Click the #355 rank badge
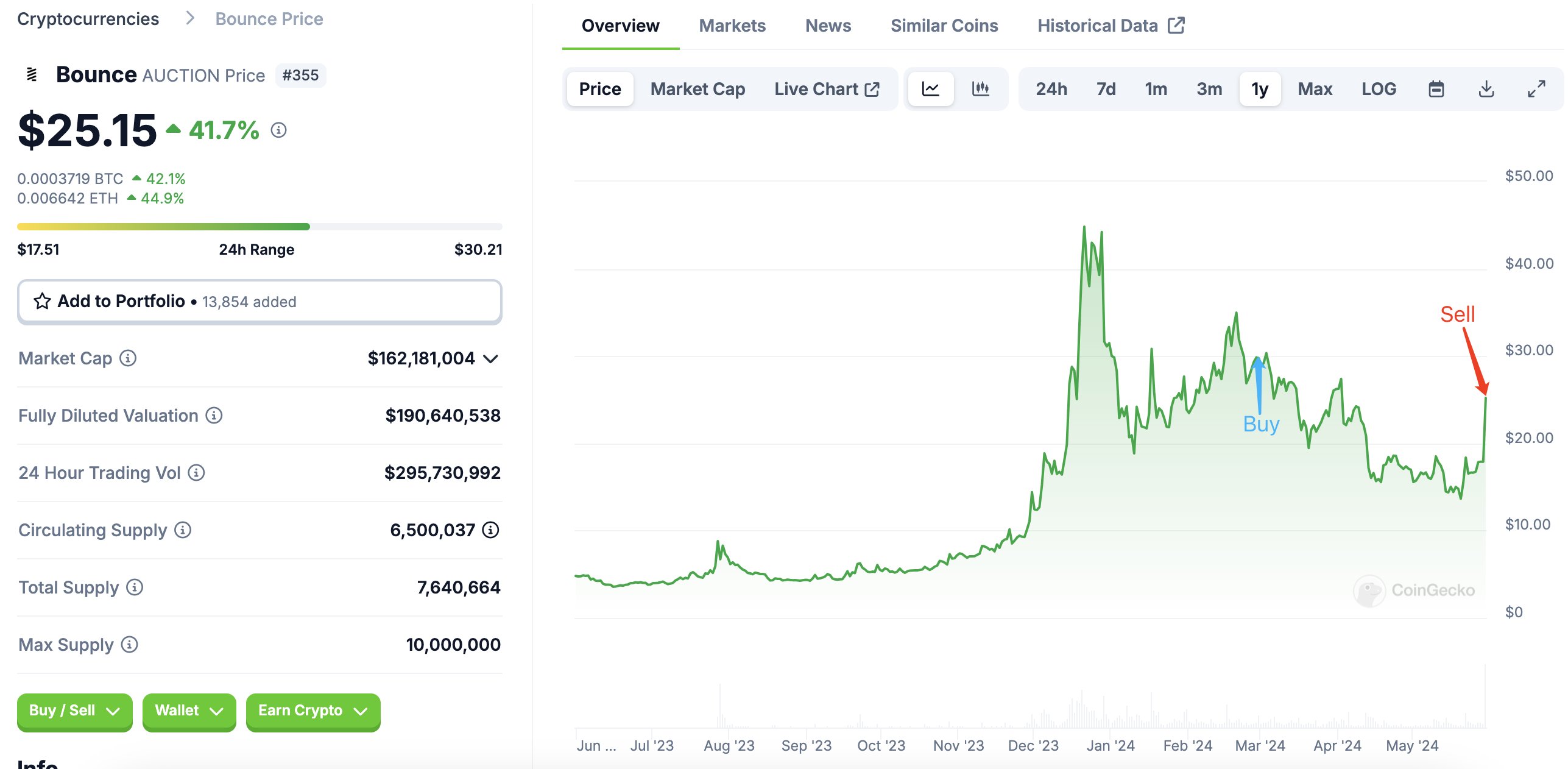1568x769 pixels. (x=300, y=75)
